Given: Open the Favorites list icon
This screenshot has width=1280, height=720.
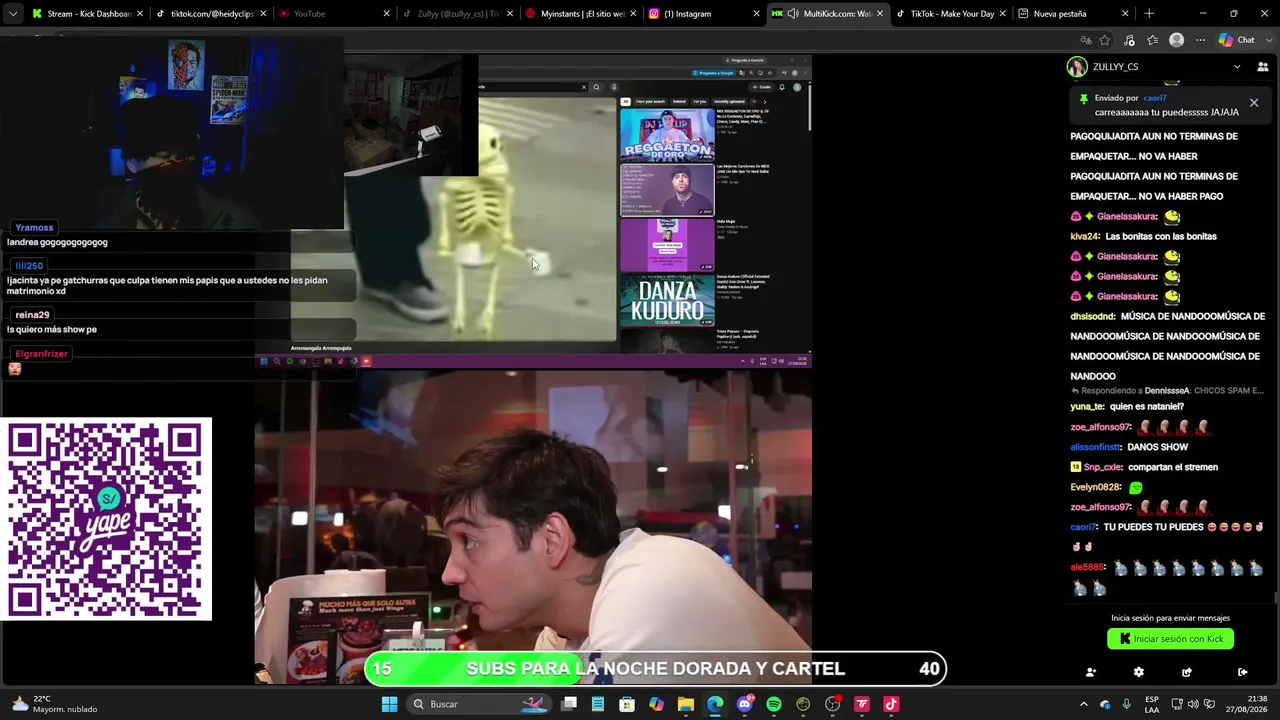Looking at the screenshot, I should (x=1153, y=40).
